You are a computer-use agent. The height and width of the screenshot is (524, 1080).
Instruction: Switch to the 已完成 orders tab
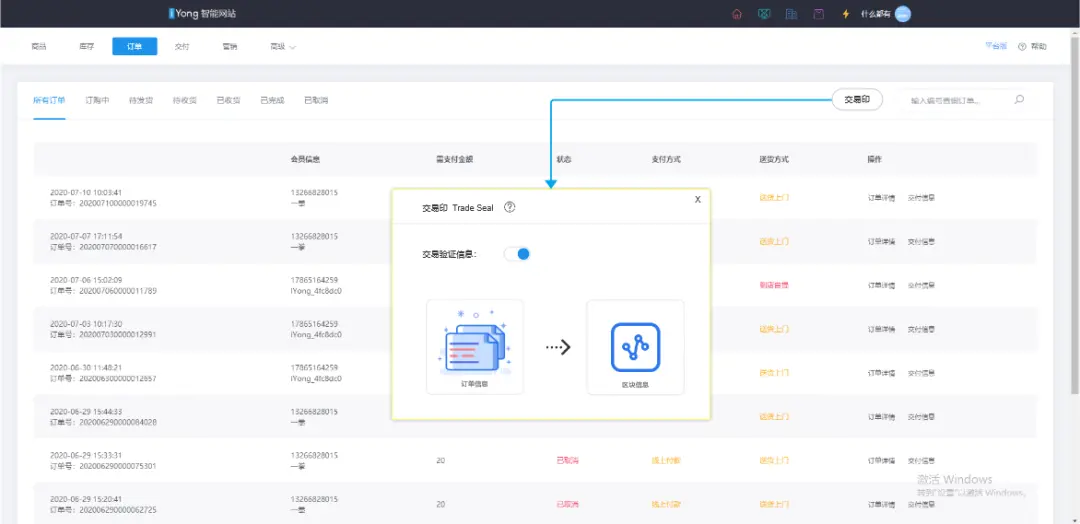(x=272, y=101)
